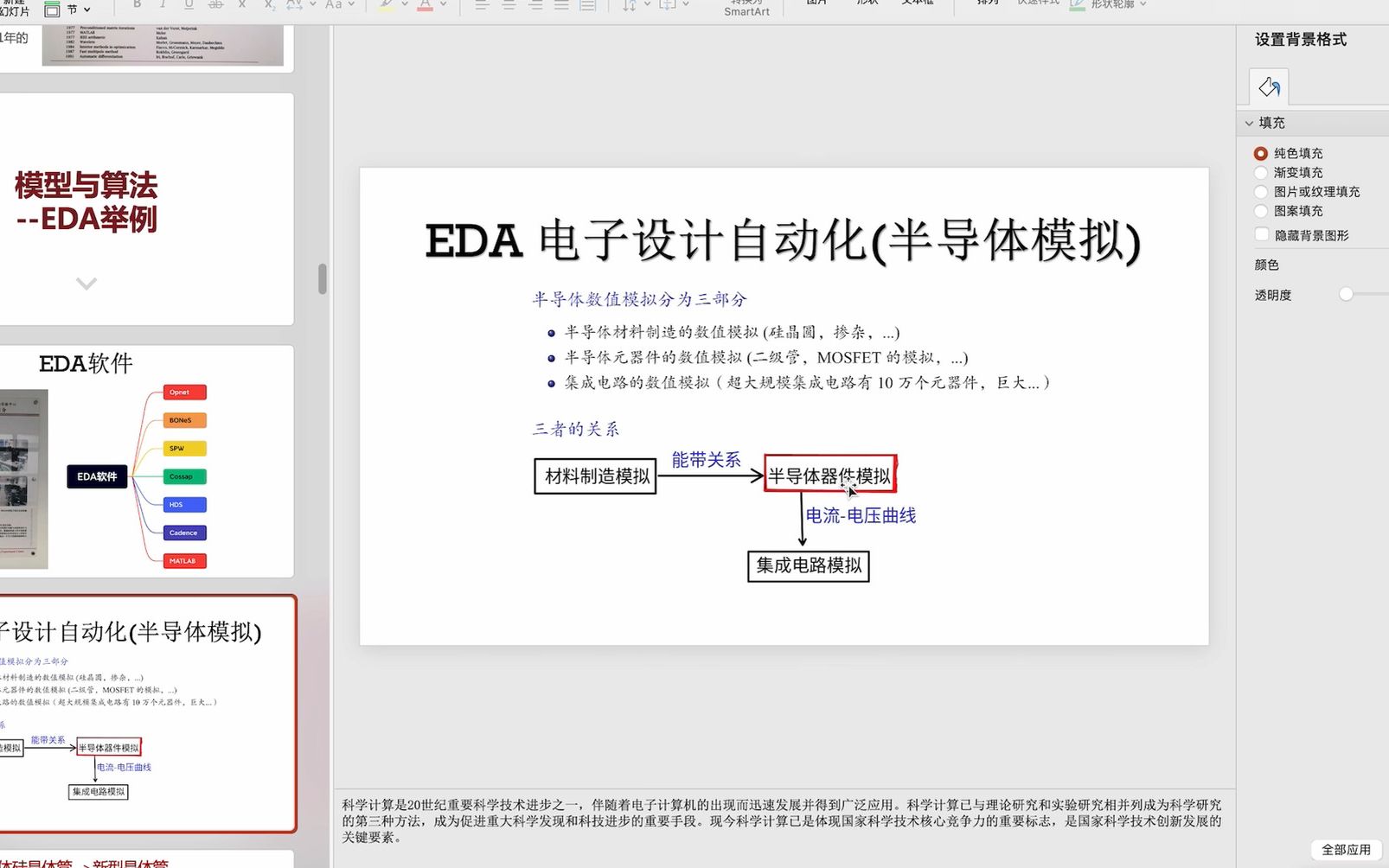Open the highlight color dropdown arrow
The height and width of the screenshot is (868, 1389).
click(405, 4)
